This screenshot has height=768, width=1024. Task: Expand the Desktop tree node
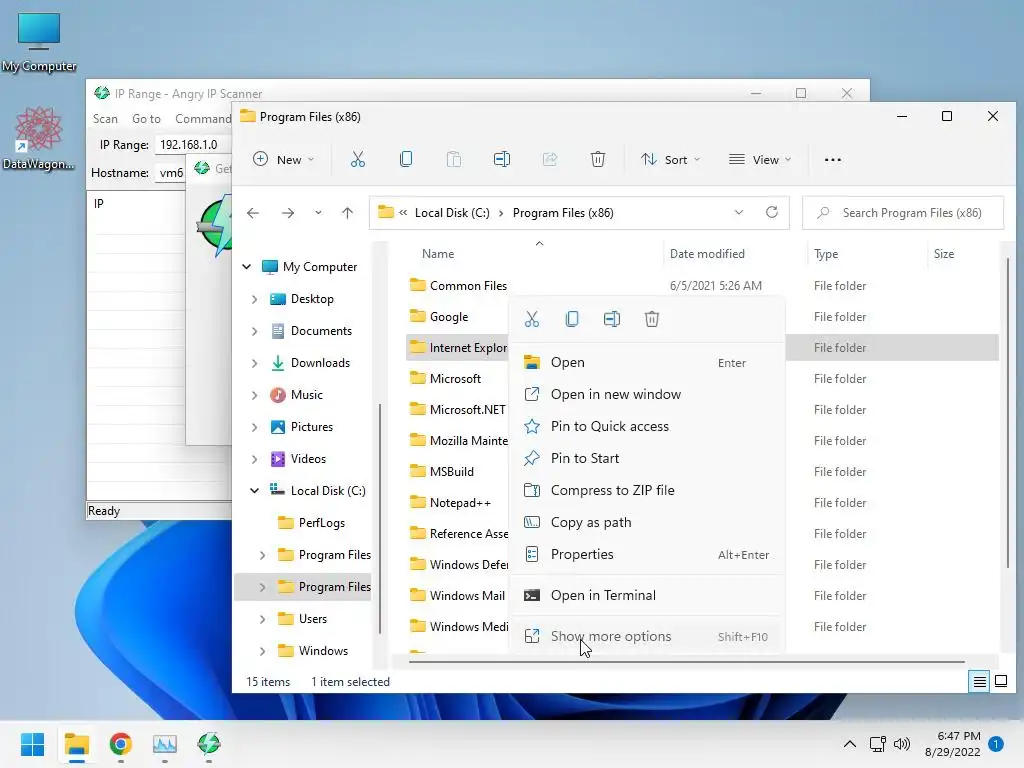point(255,299)
